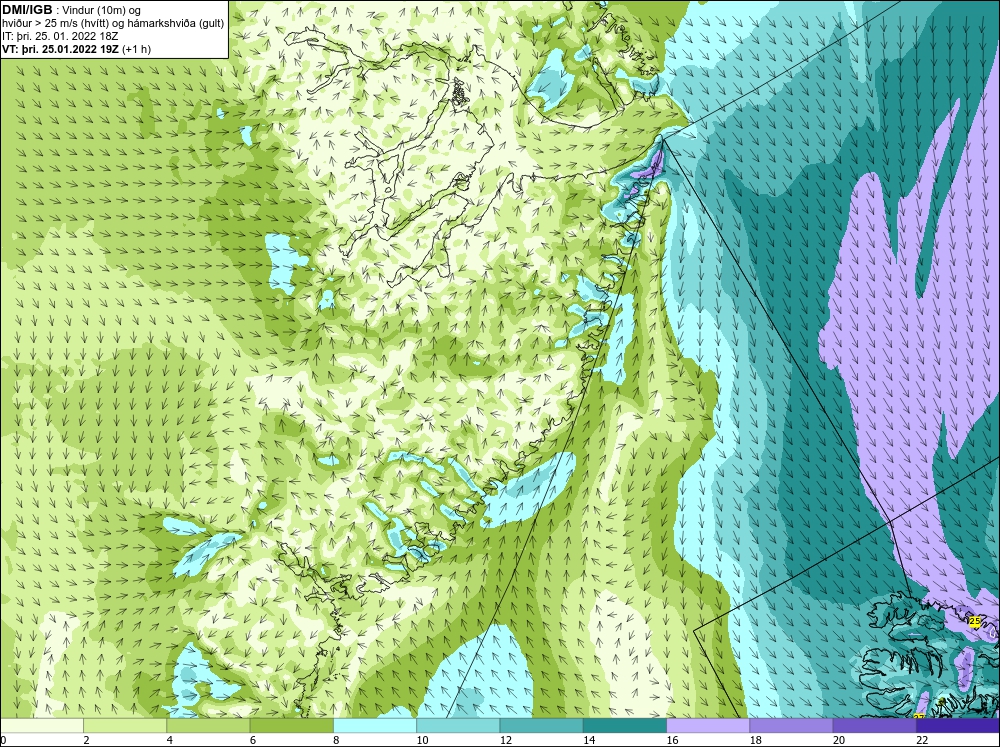Select the 18–20 m/s medium purple swatch

point(791,726)
